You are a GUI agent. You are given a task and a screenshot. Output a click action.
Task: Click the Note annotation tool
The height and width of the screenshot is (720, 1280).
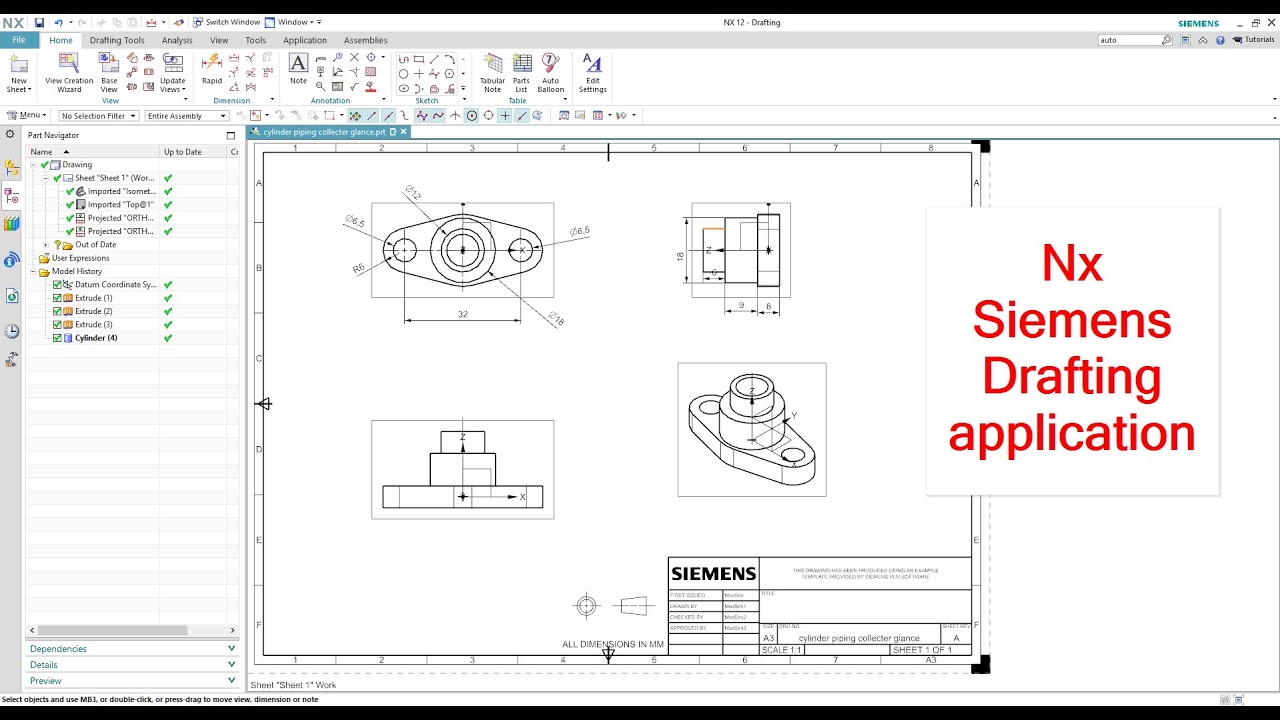(x=298, y=70)
